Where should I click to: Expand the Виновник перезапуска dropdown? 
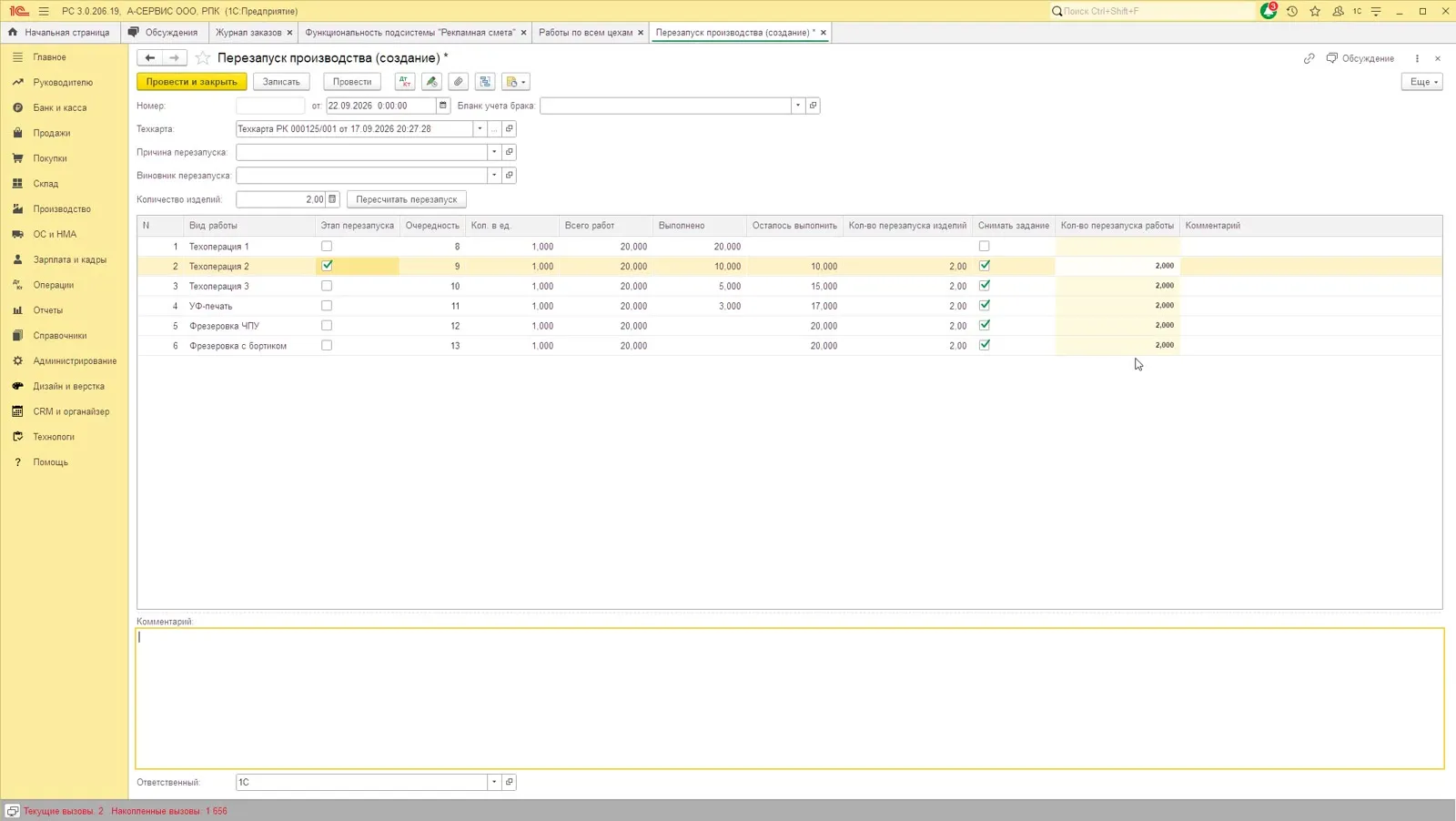coord(494,175)
